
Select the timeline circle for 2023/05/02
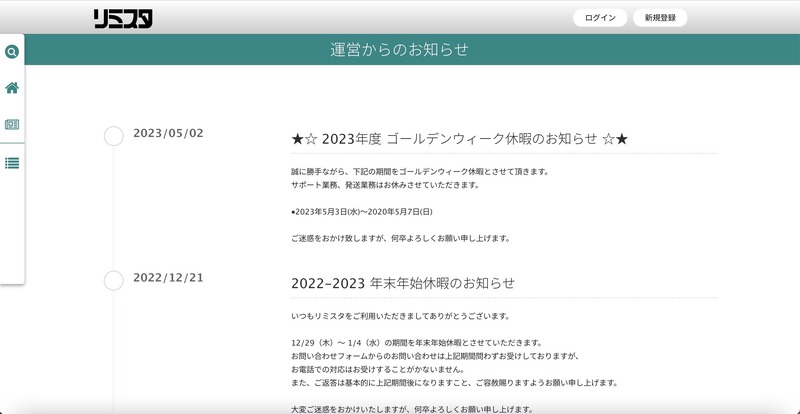pos(114,136)
